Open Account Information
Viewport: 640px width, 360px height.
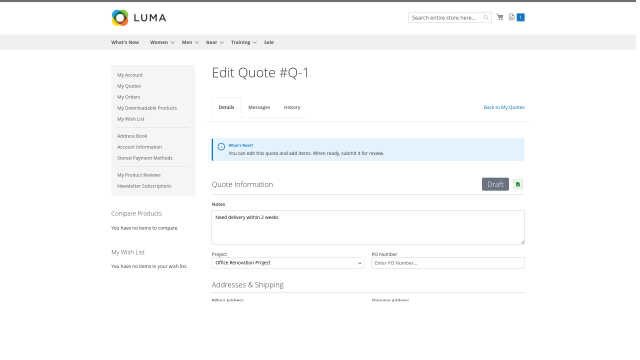coord(140,147)
